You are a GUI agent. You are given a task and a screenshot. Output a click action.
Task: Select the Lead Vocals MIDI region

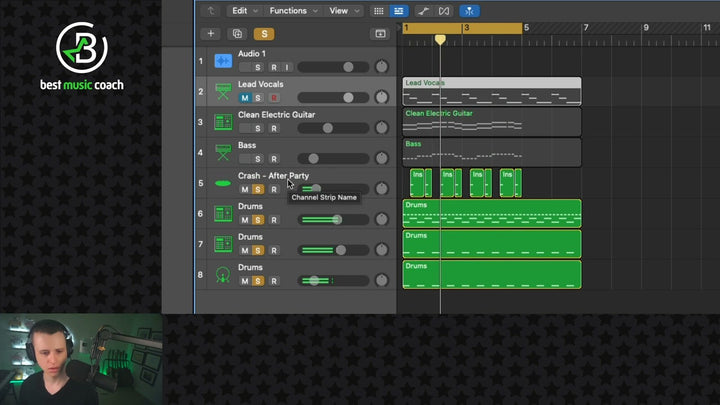[492, 91]
